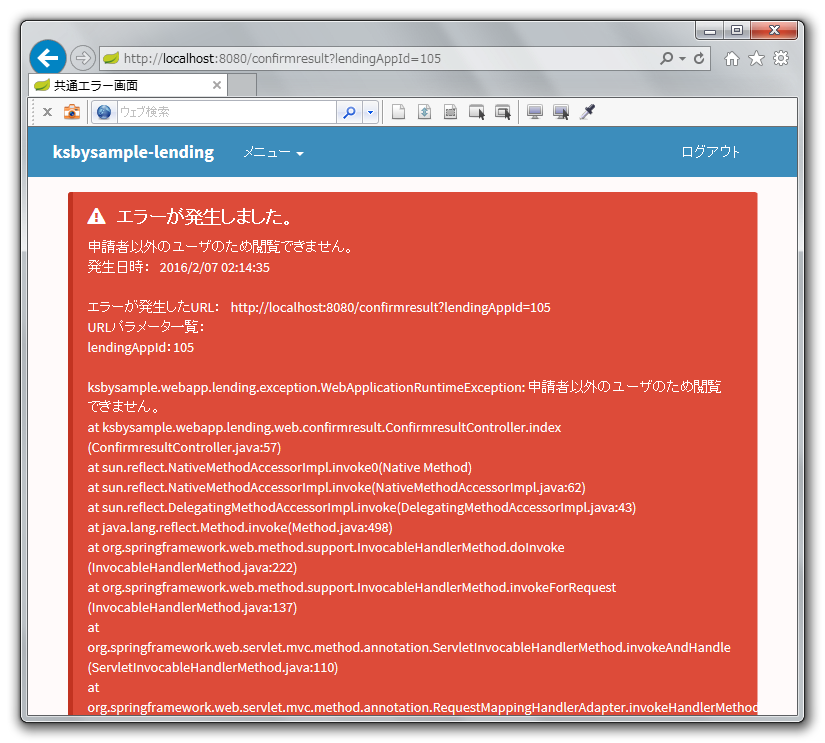Click the java.lang.reflect.Method.invoke stack line
This screenshot has height=743, width=825.
[x=240, y=527]
